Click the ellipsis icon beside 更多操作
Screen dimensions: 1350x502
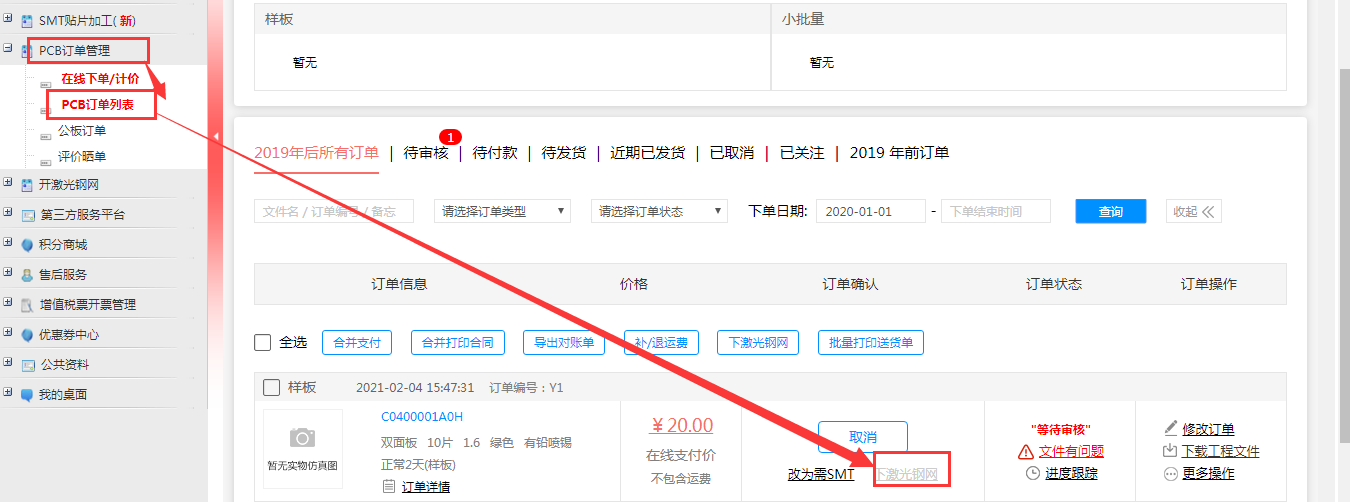pos(1171,474)
